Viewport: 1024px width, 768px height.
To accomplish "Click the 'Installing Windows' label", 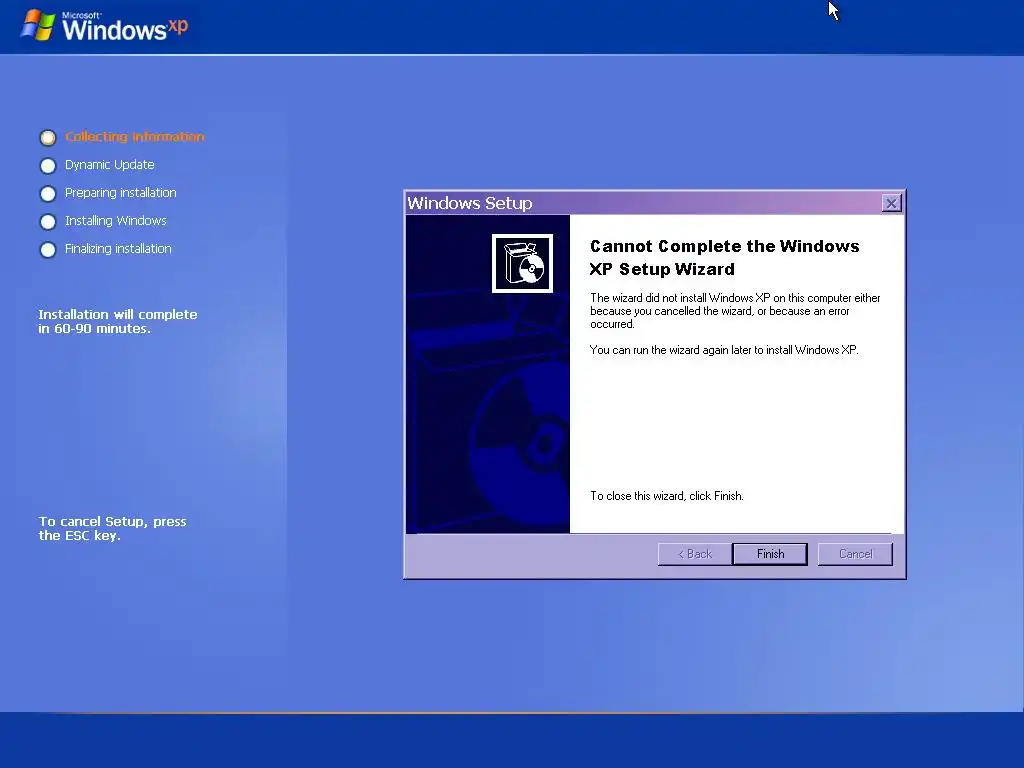I will point(116,221).
